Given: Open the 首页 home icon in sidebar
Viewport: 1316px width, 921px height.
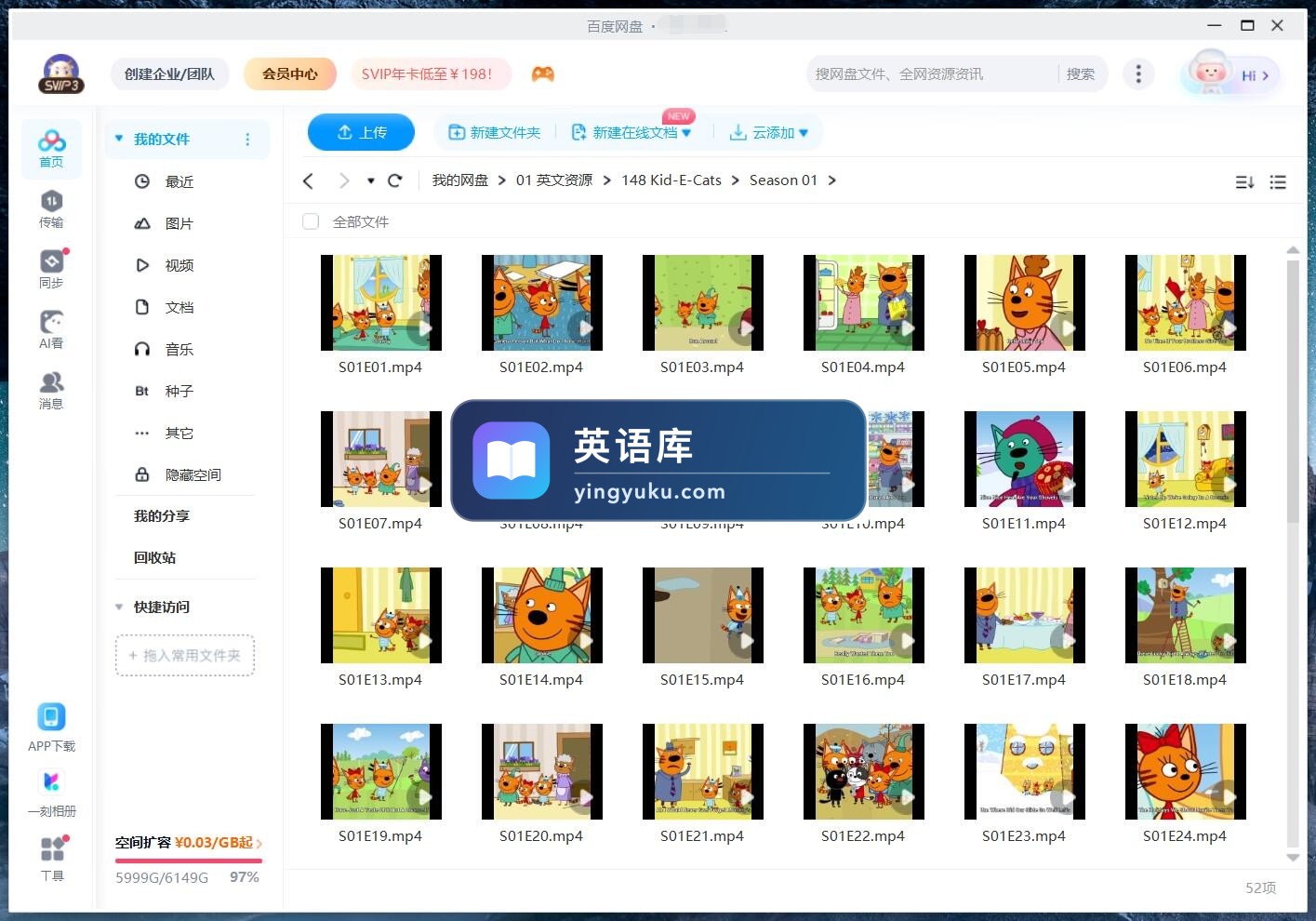Looking at the screenshot, I should pos(51,149).
